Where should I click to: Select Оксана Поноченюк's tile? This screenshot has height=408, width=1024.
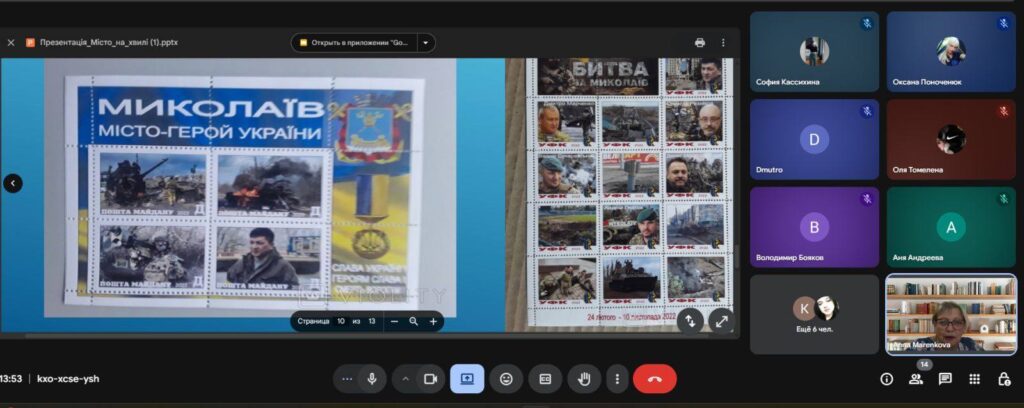pos(952,52)
